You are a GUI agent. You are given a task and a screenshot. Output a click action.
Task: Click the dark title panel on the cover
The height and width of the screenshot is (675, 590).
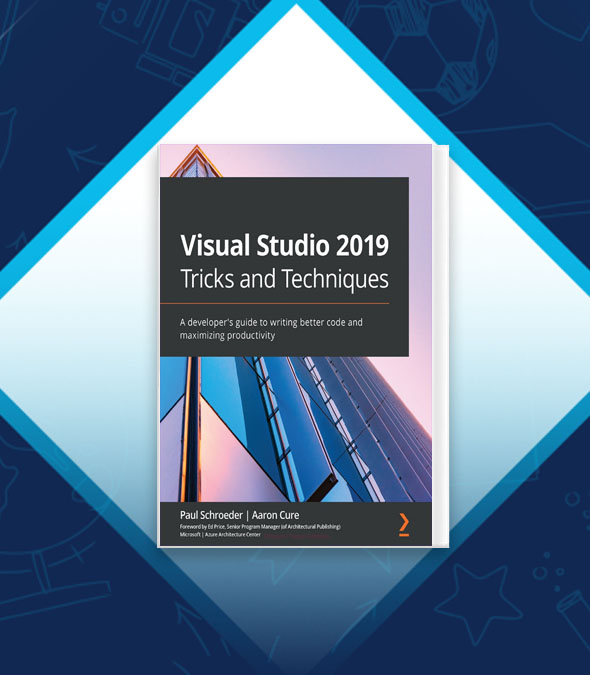click(284, 267)
